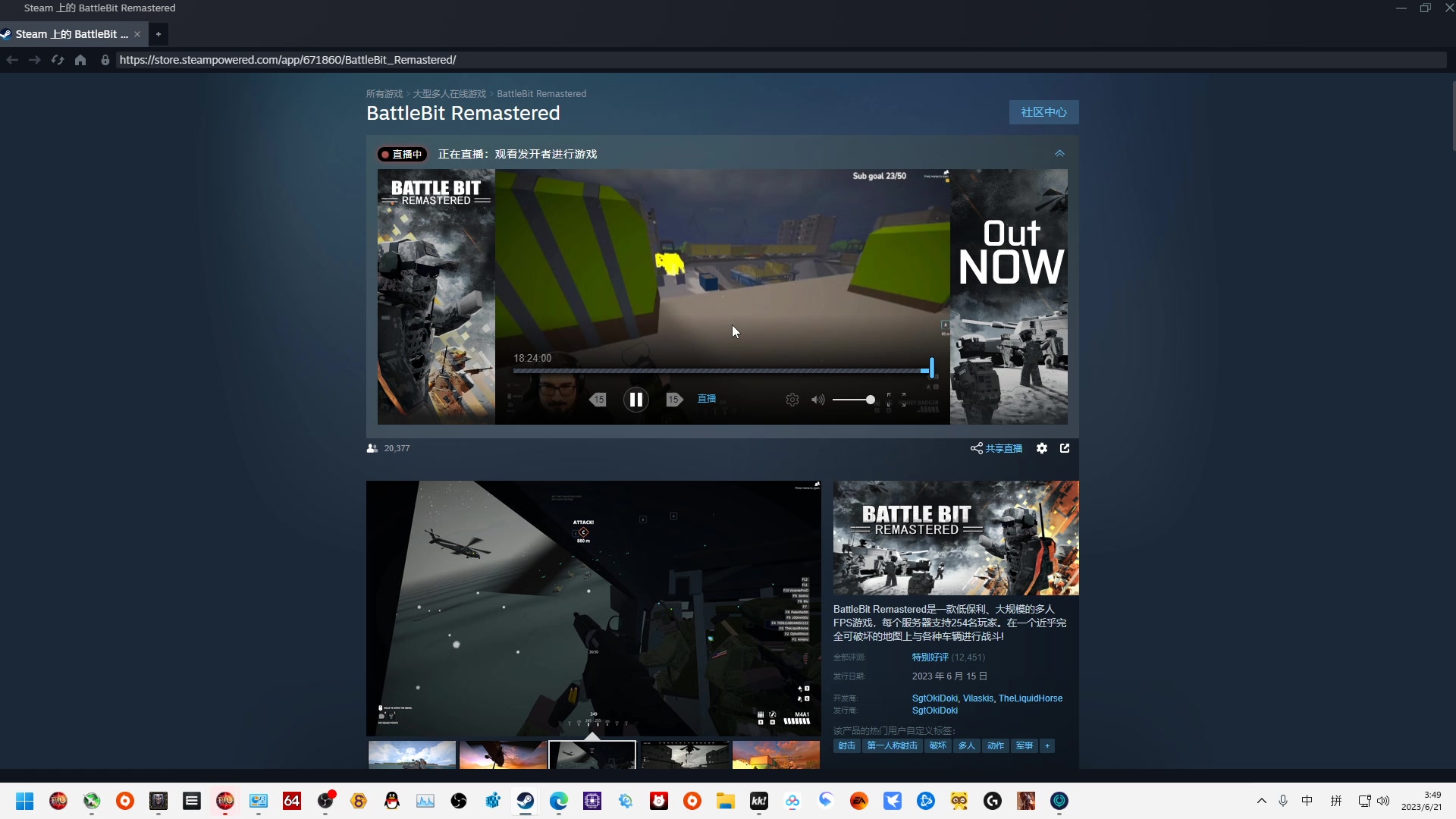
Task: Open developer link Vilaskis
Action: [x=977, y=698]
